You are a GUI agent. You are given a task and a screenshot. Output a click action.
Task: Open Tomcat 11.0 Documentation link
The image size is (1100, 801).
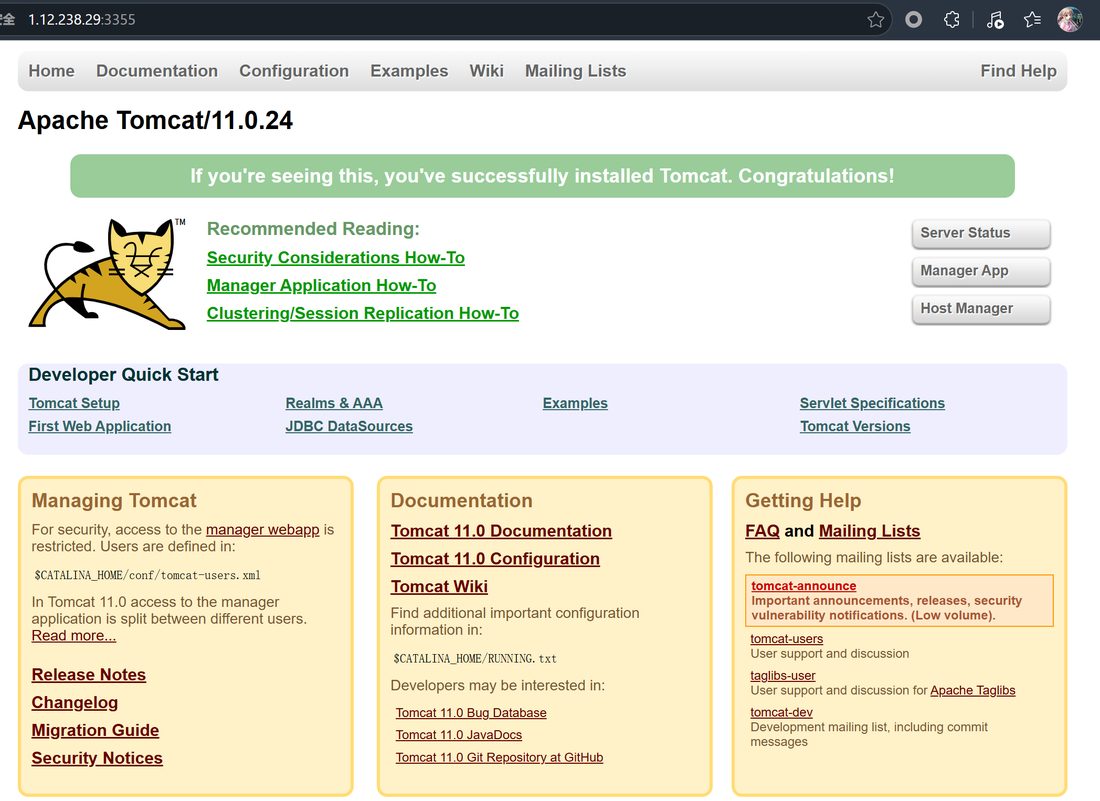501,531
